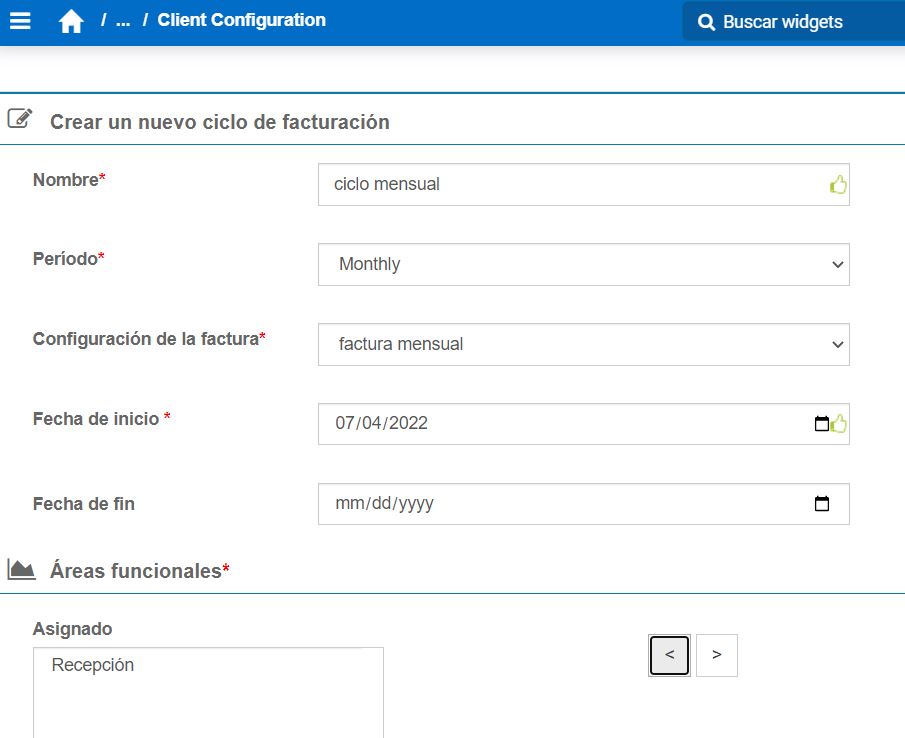The width and height of the screenshot is (905, 738).
Task: Select Recepción in the Asignado list
Action: click(x=95, y=664)
